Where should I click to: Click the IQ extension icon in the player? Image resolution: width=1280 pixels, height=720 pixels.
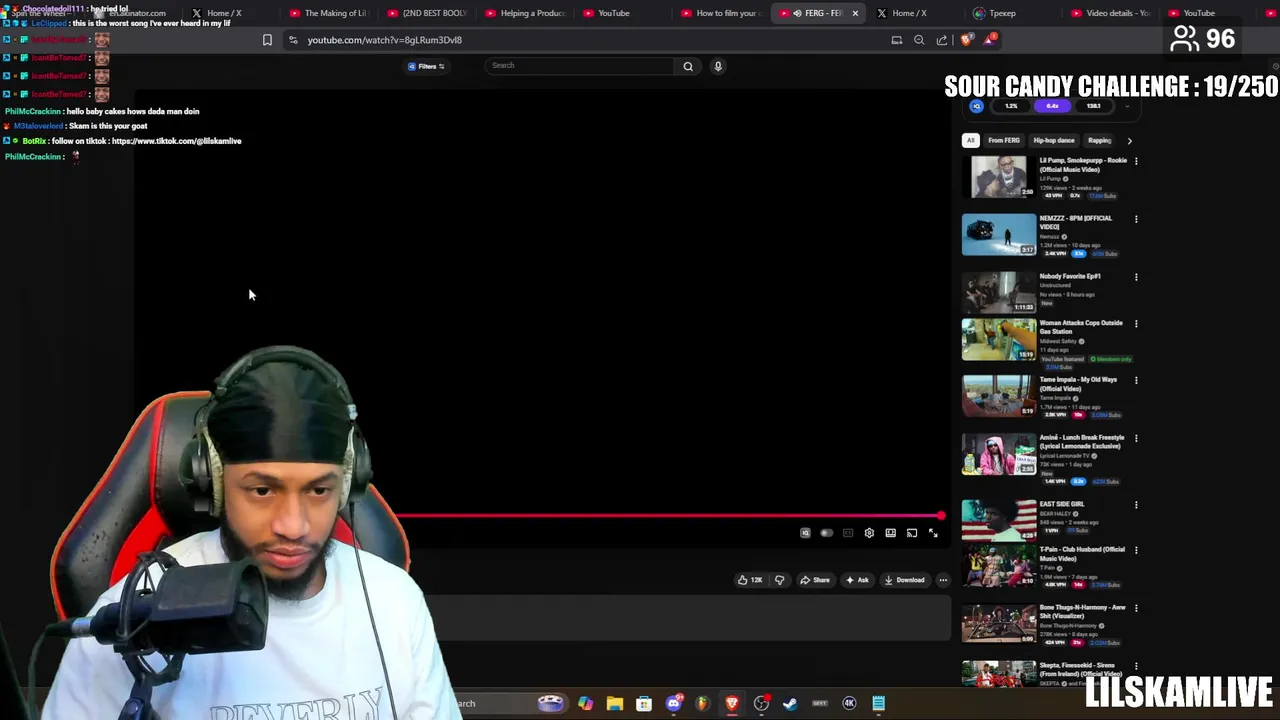pos(805,533)
